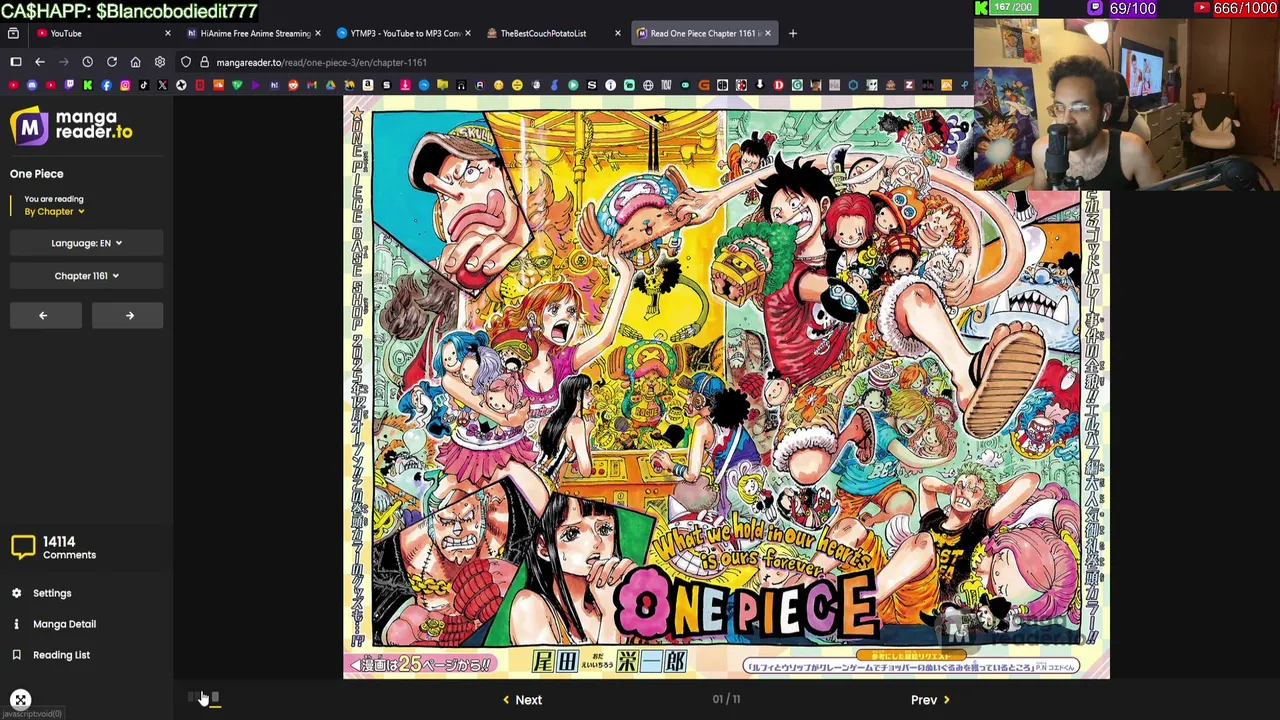
Task: Open the Twitch bookmark icon
Action: [x=69, y=85]
